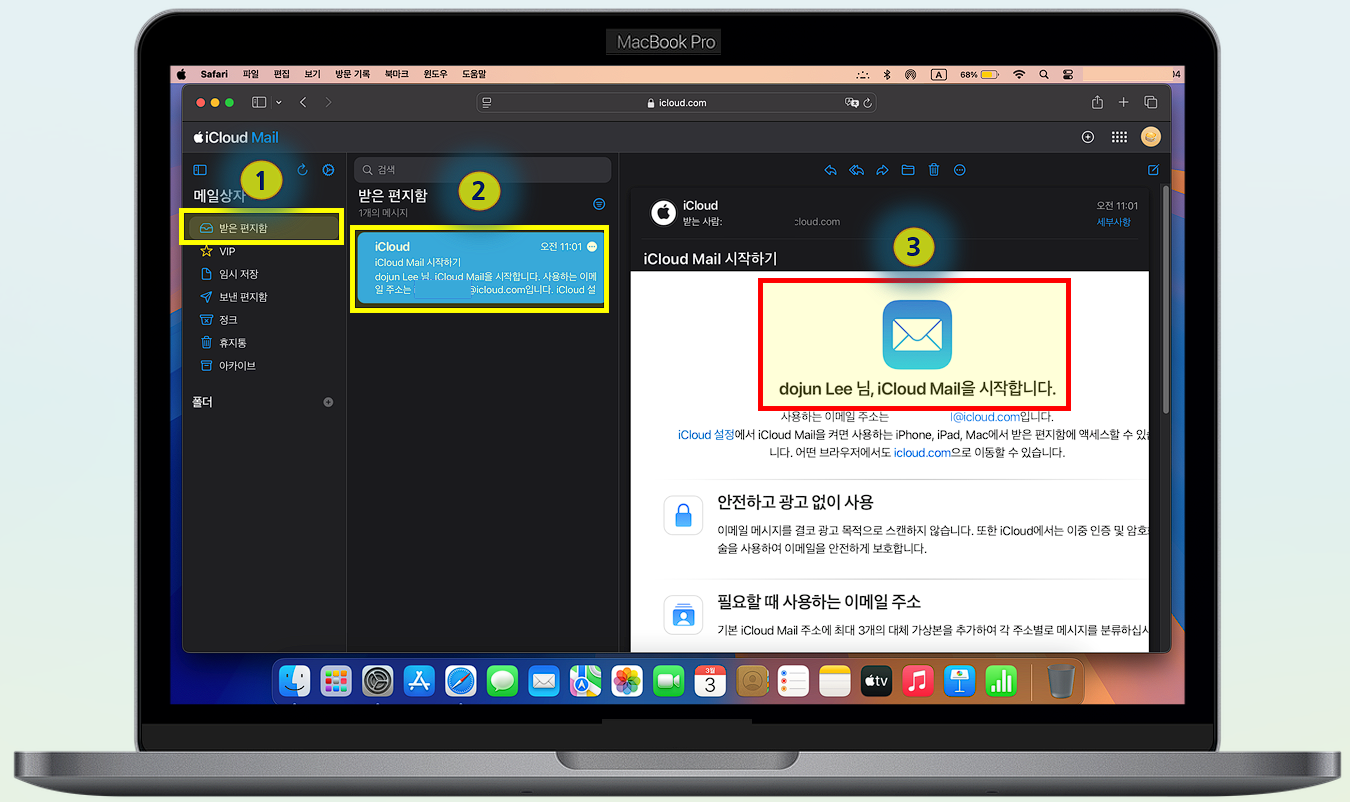Select 받은 편지함 mailbox
Screen dimensions: 1350x802
(264, 228)
